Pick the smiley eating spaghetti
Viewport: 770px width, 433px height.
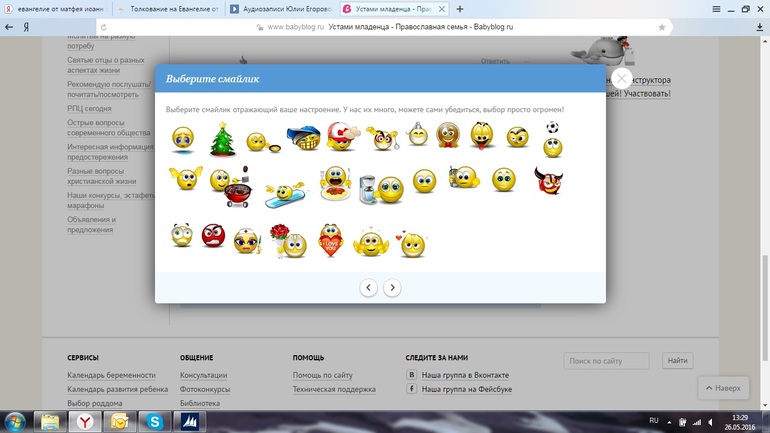(x=336, y=184)
